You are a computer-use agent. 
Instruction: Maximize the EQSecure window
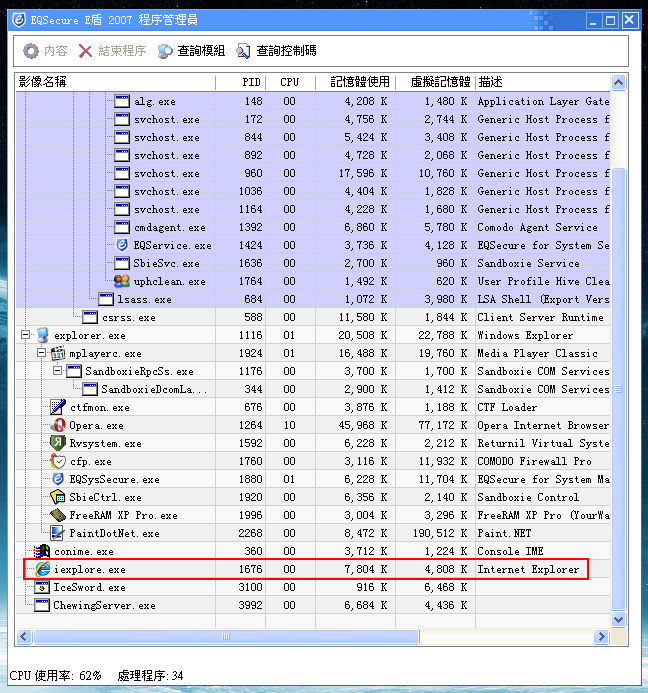(x=610, y=20)
